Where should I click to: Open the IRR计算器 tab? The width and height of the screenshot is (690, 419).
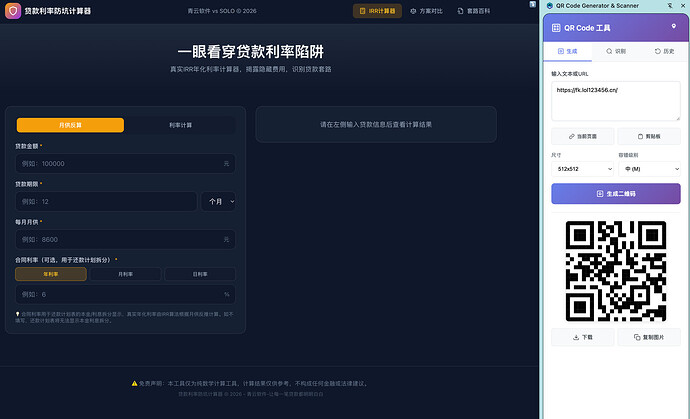pyautogui.click(x=377, y=11)
